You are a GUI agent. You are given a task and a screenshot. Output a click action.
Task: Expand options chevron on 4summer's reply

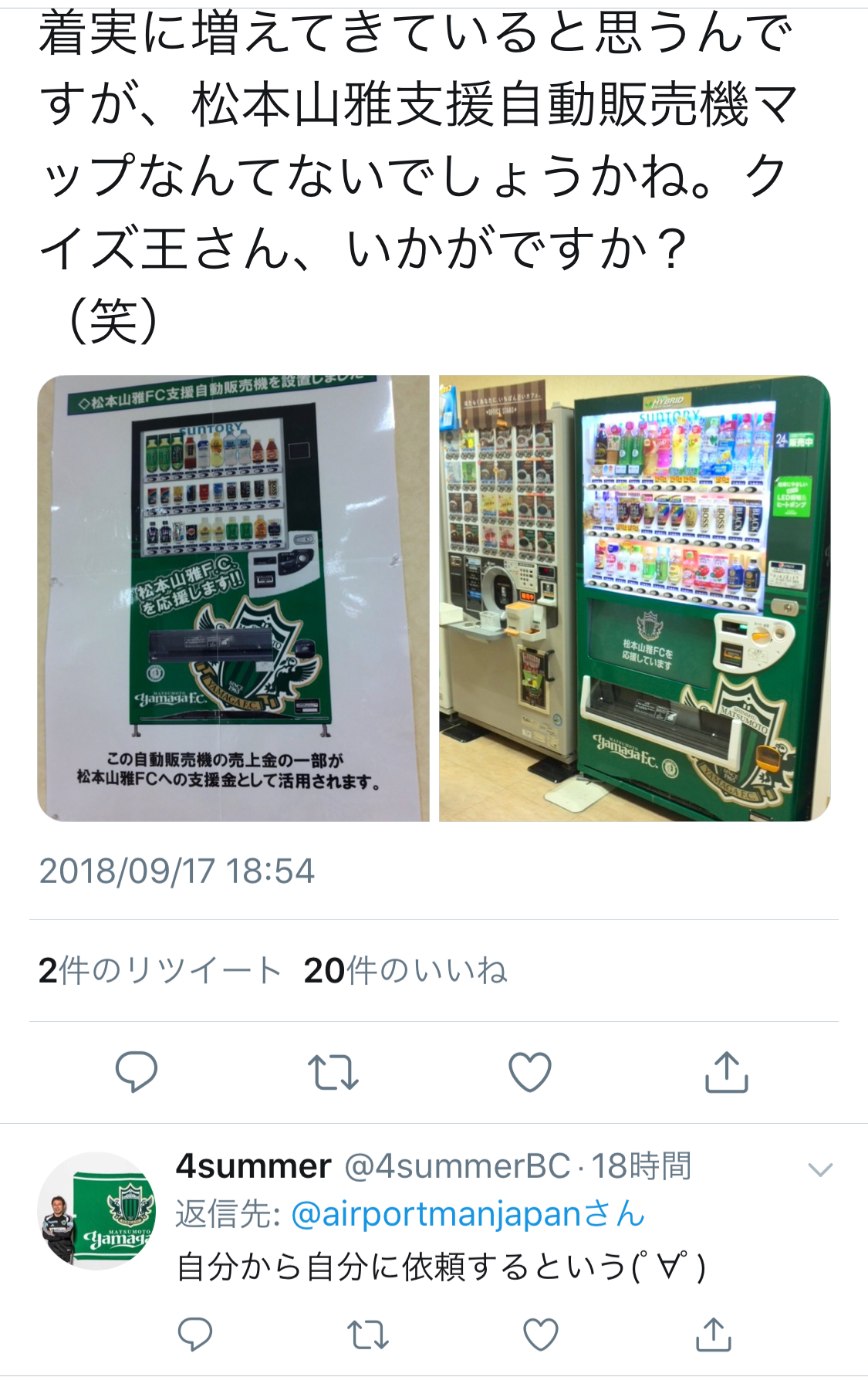(819, 1169)
